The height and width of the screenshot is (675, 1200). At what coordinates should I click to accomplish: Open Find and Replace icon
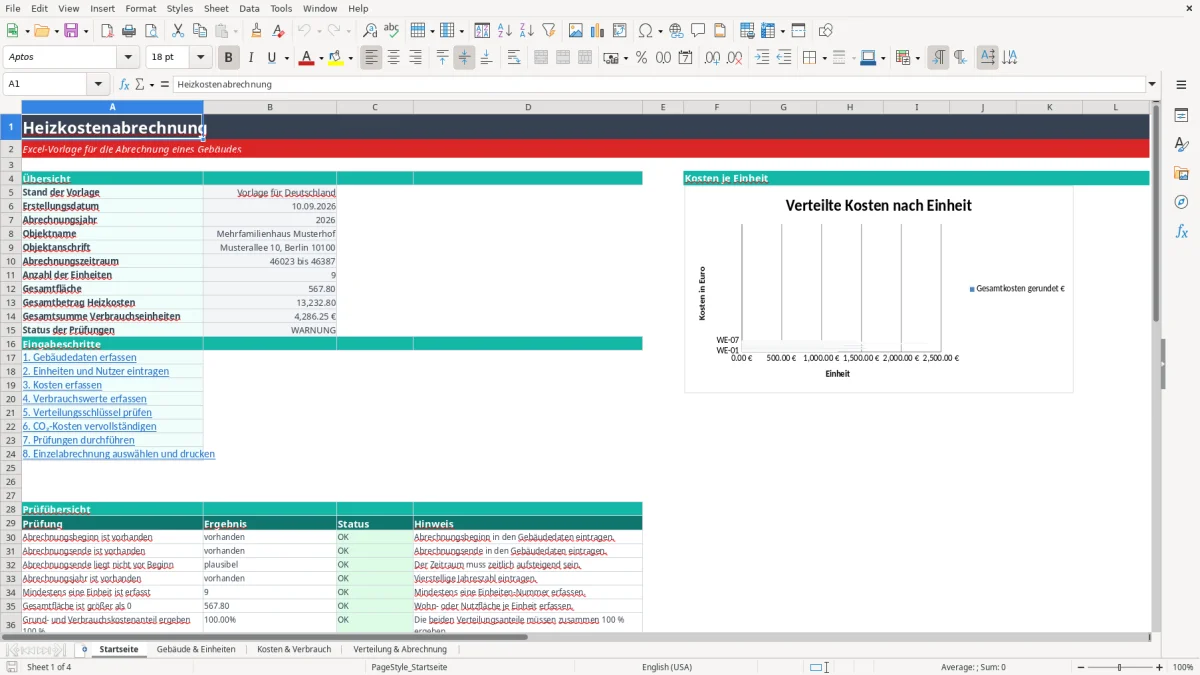tap(370, 31)
